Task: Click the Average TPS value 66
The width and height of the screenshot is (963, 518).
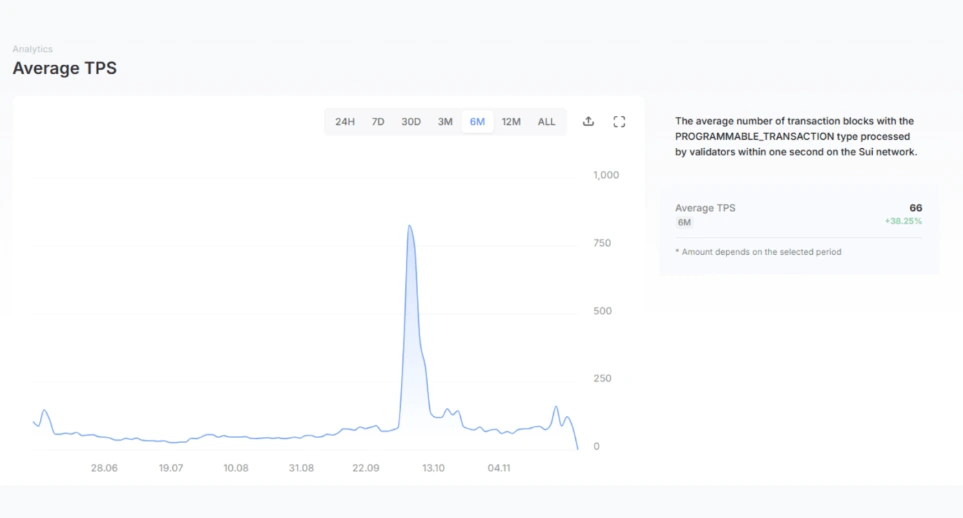Action: pyautogui.click(x=915, y=207)
